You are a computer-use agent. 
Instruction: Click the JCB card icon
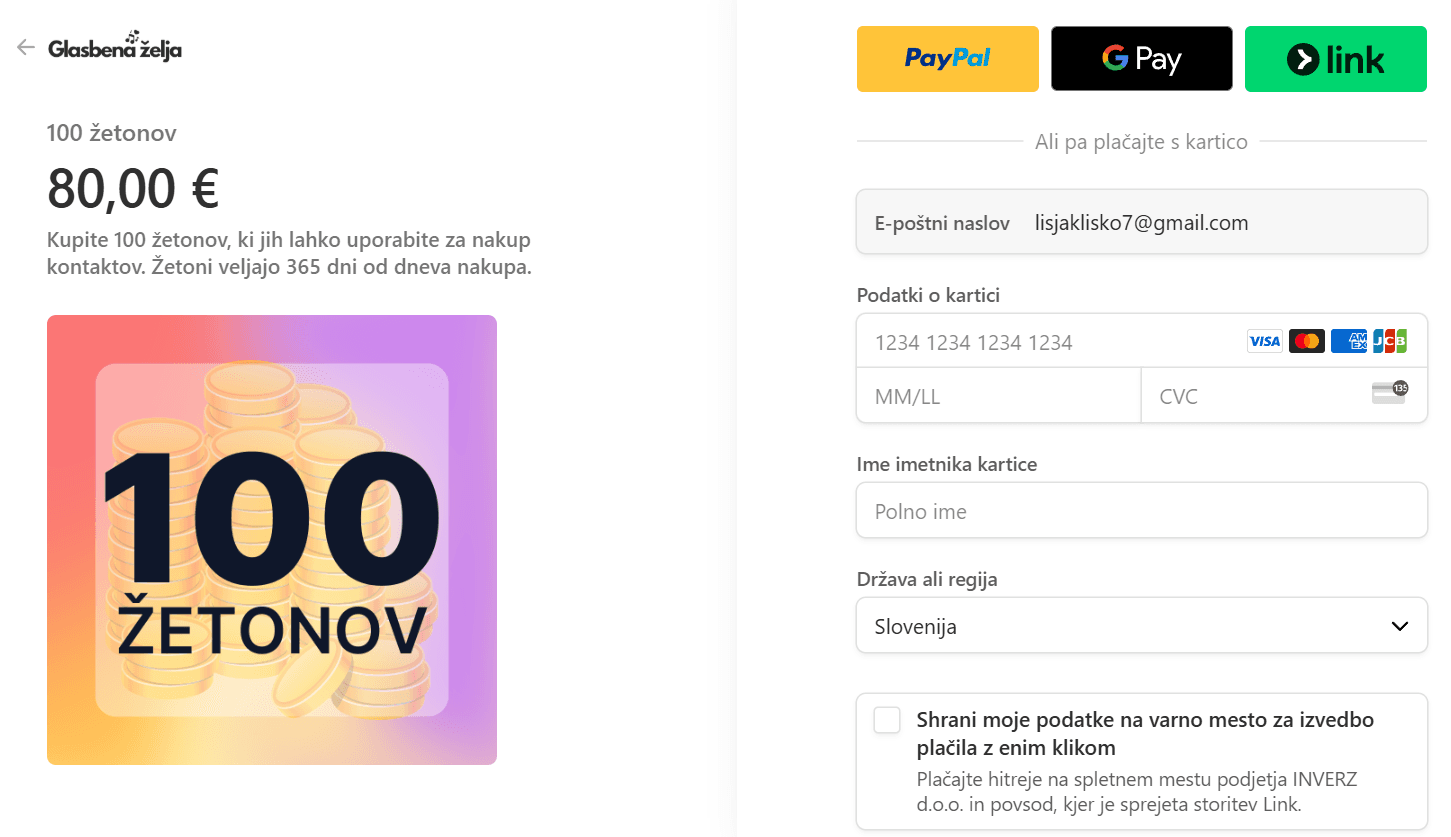pyautogui.click(x=1390, y=341)
